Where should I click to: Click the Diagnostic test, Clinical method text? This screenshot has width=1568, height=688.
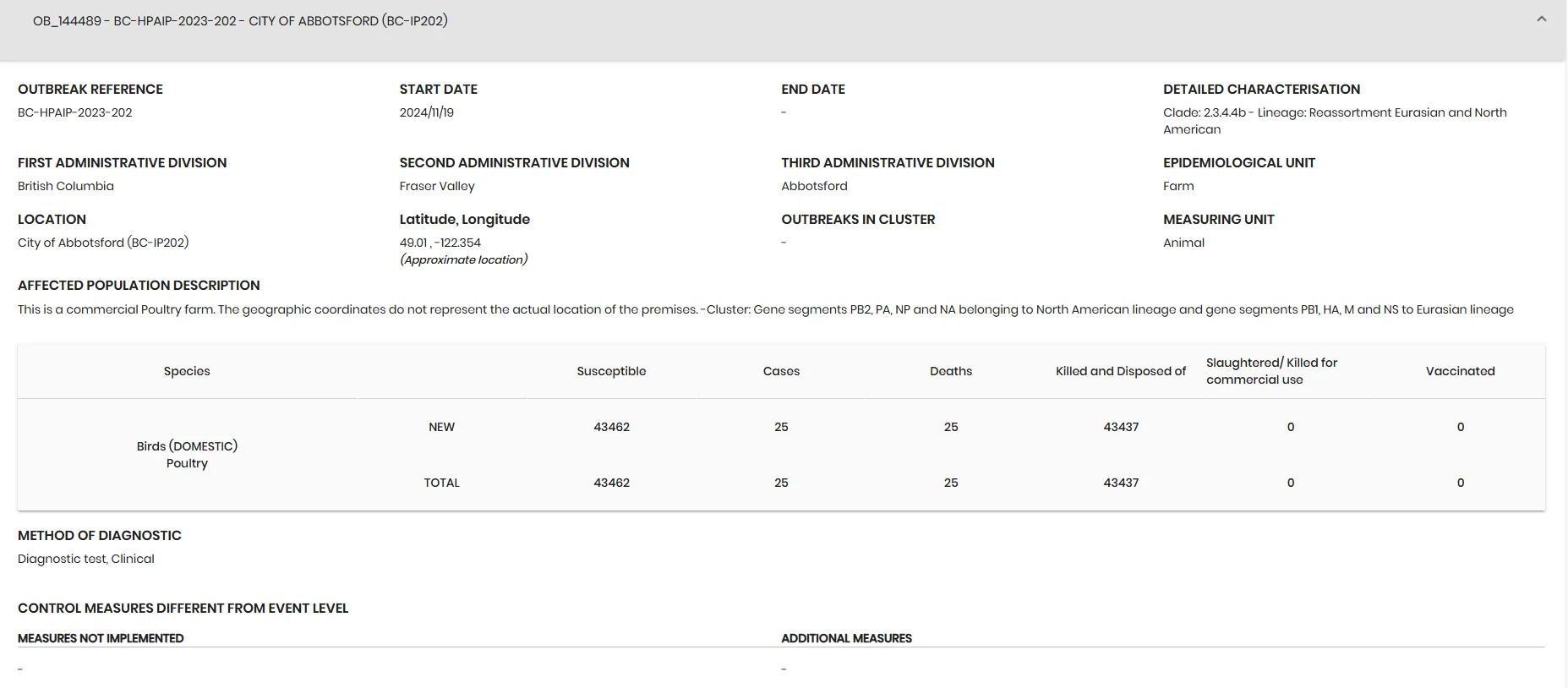coord(86,559)
